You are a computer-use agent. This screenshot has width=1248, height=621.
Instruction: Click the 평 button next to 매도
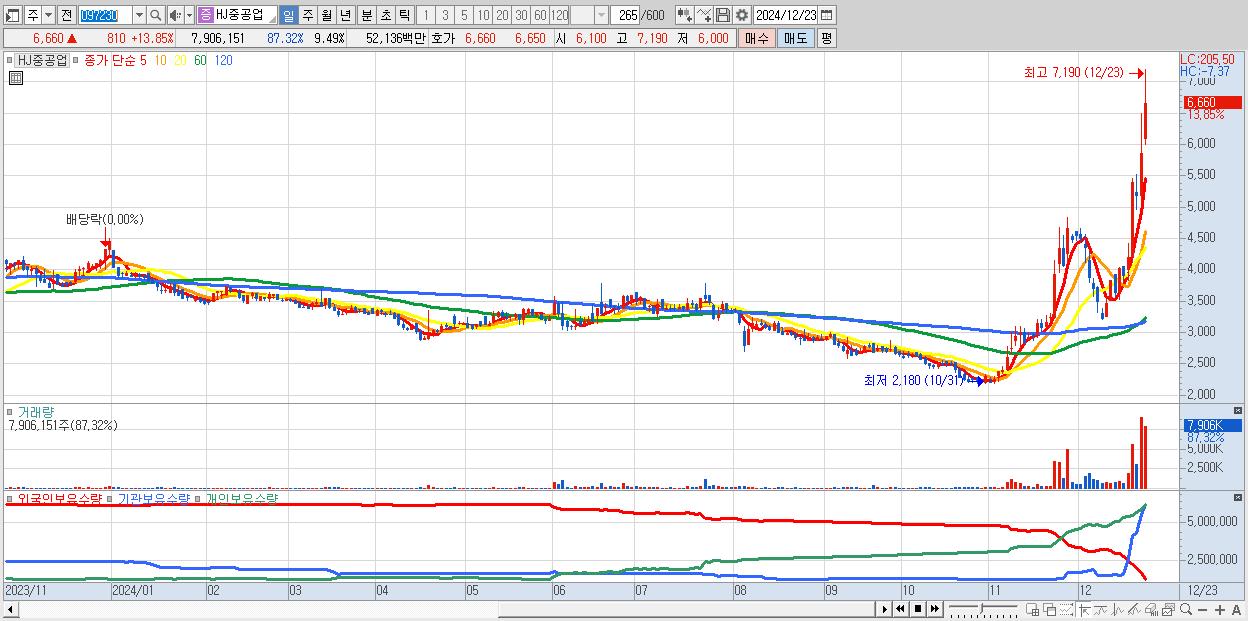(x=826, y=38)
